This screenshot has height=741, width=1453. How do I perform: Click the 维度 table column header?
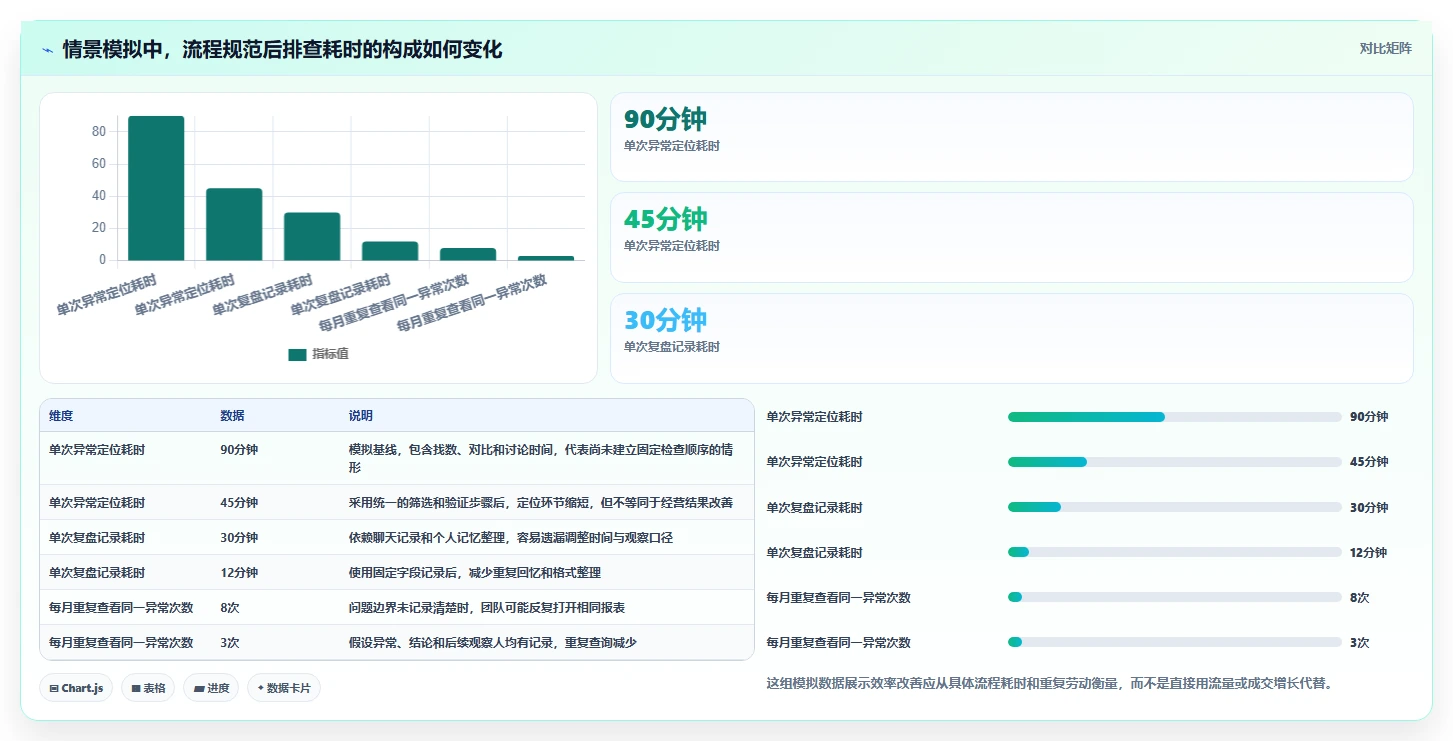point(61,416)
